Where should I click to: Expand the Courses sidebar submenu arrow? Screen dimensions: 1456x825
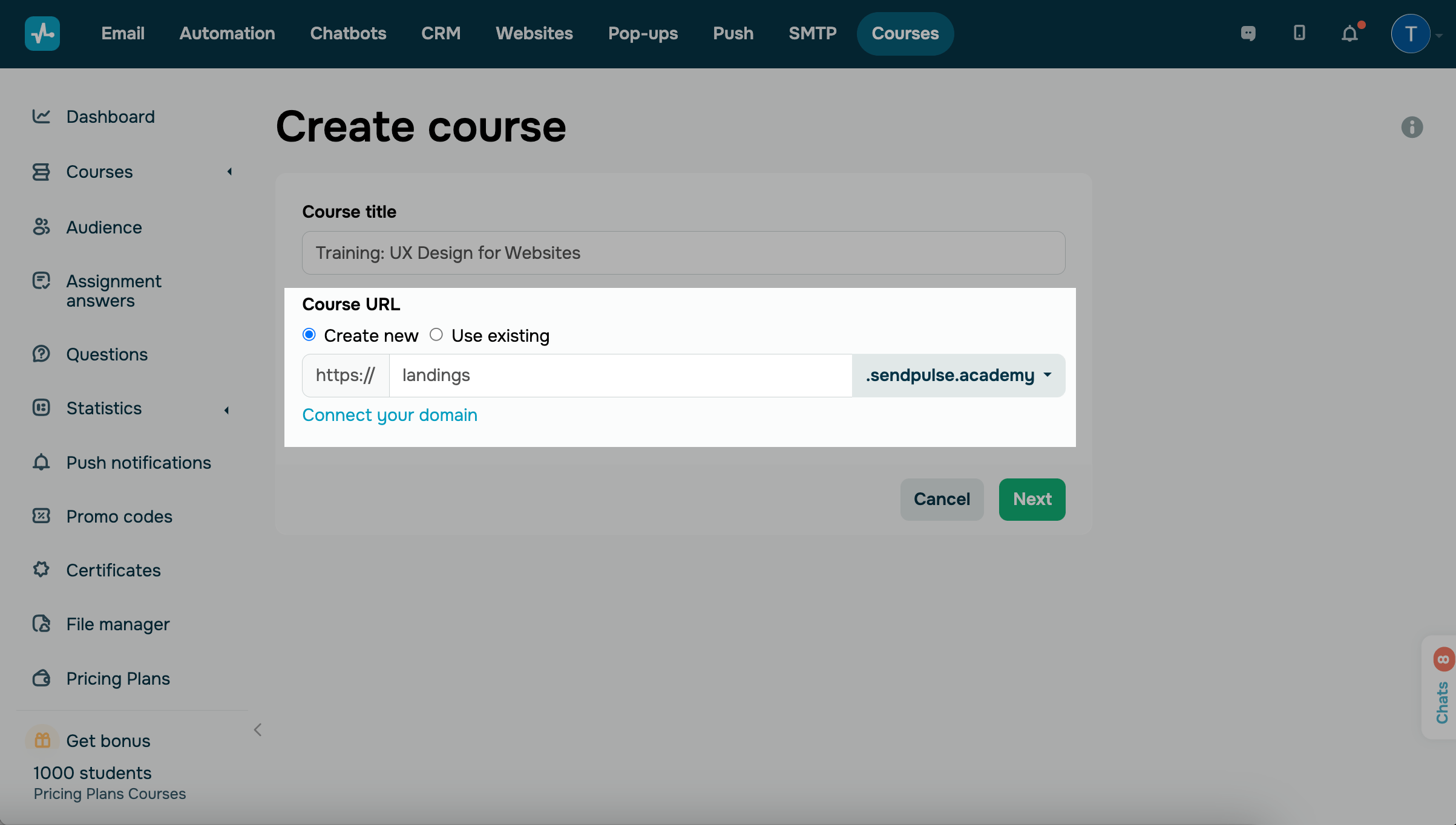point(229,172)
